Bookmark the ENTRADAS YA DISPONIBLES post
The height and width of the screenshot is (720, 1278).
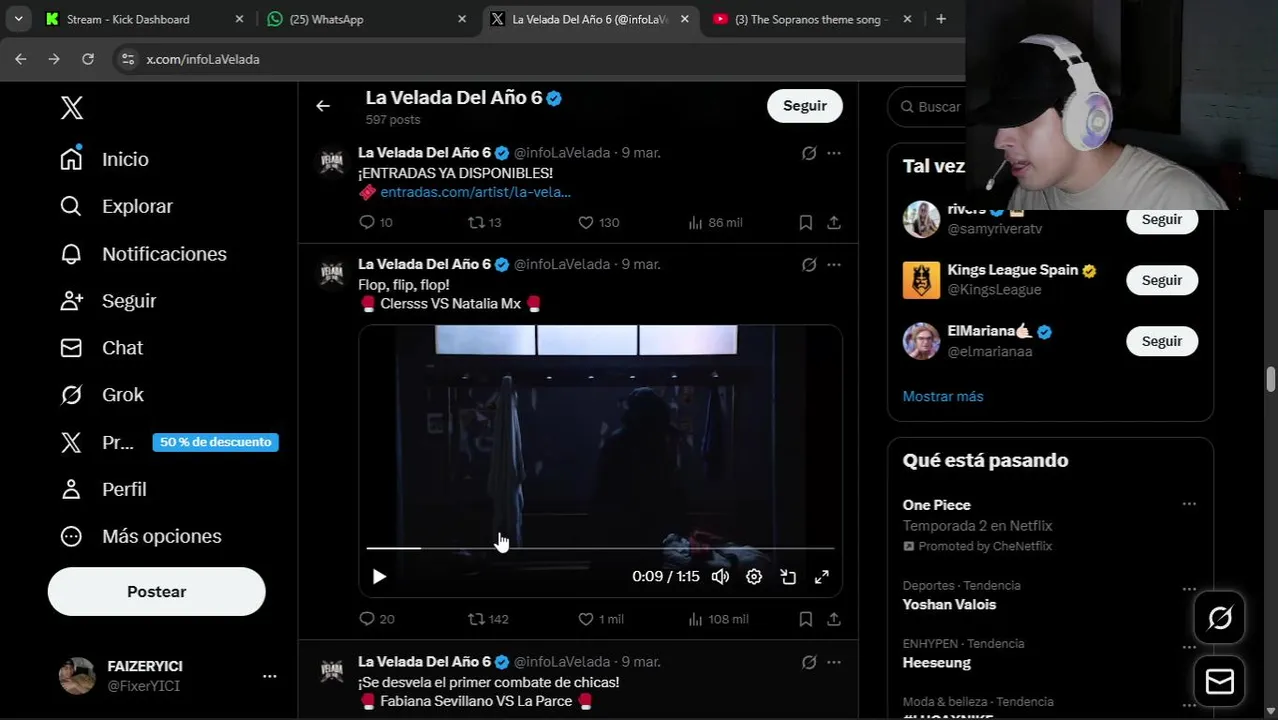pos(805,222)
